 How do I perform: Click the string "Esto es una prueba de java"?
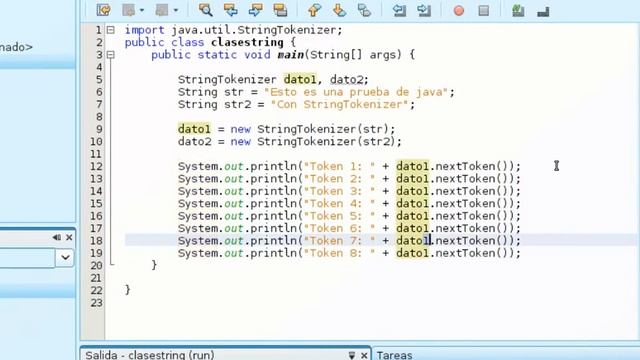point(356,92)
